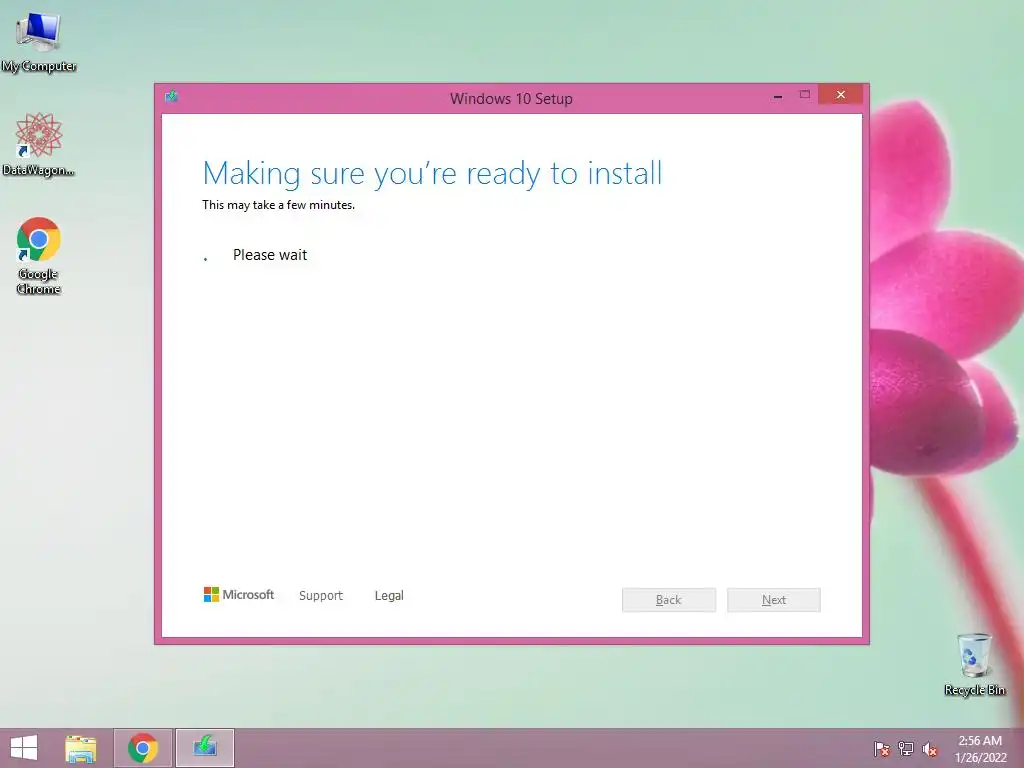Screen dimensions: 1024x768
Task: Open the Support link
Action: tap(321, 596)
